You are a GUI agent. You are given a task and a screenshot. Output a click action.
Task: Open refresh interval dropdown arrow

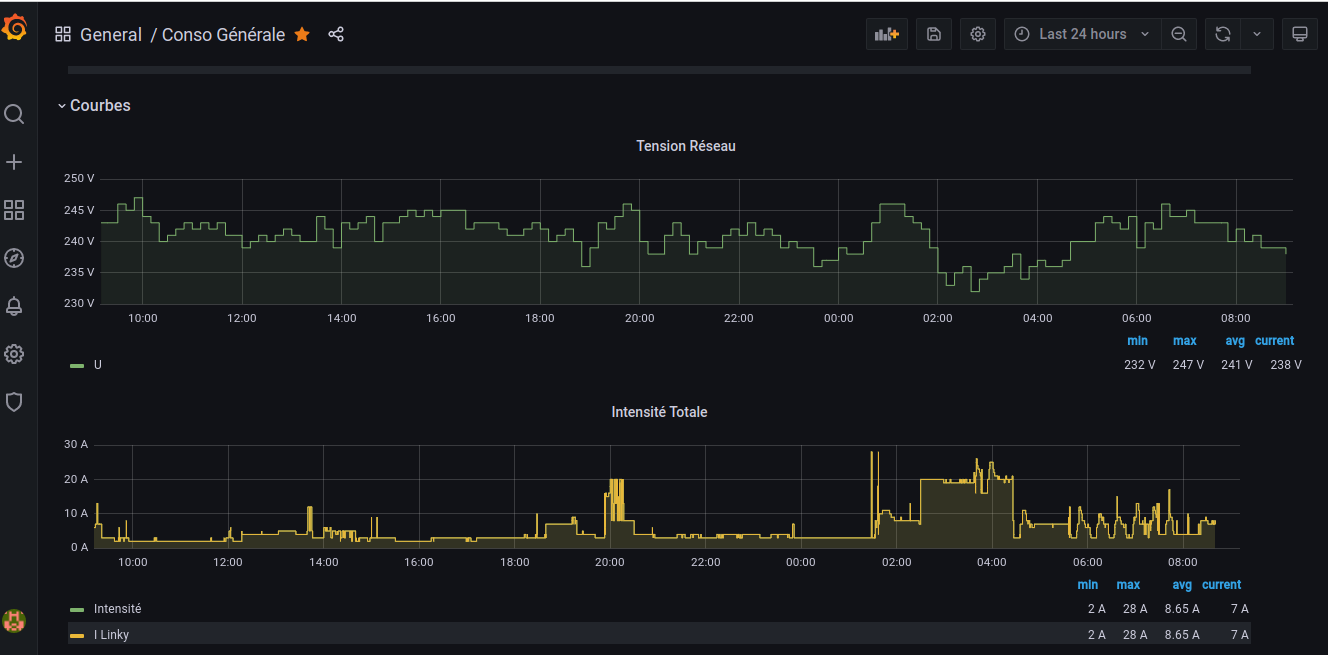coord(1257,34)
